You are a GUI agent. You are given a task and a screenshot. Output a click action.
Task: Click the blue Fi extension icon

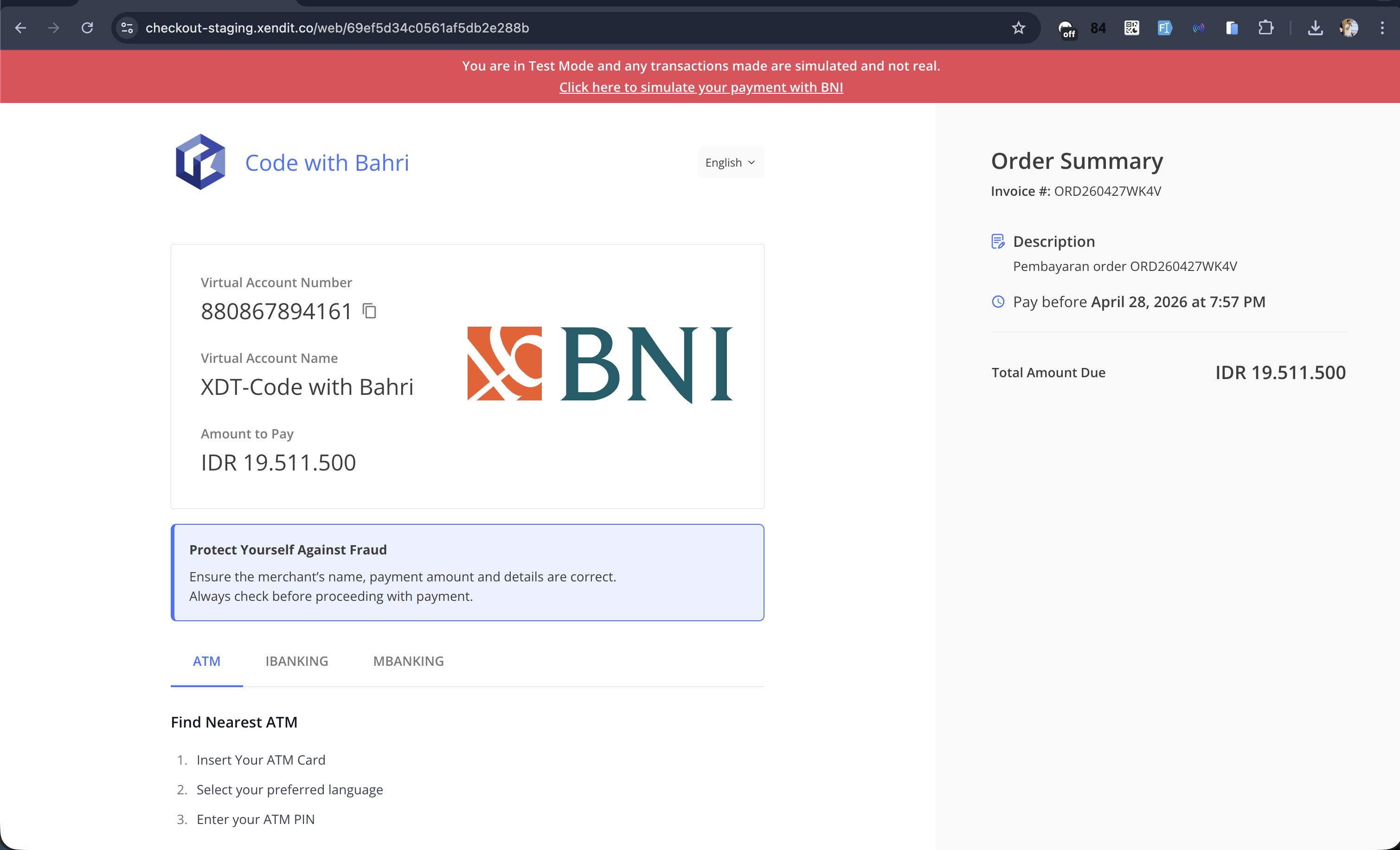(x=1165, y=28)
